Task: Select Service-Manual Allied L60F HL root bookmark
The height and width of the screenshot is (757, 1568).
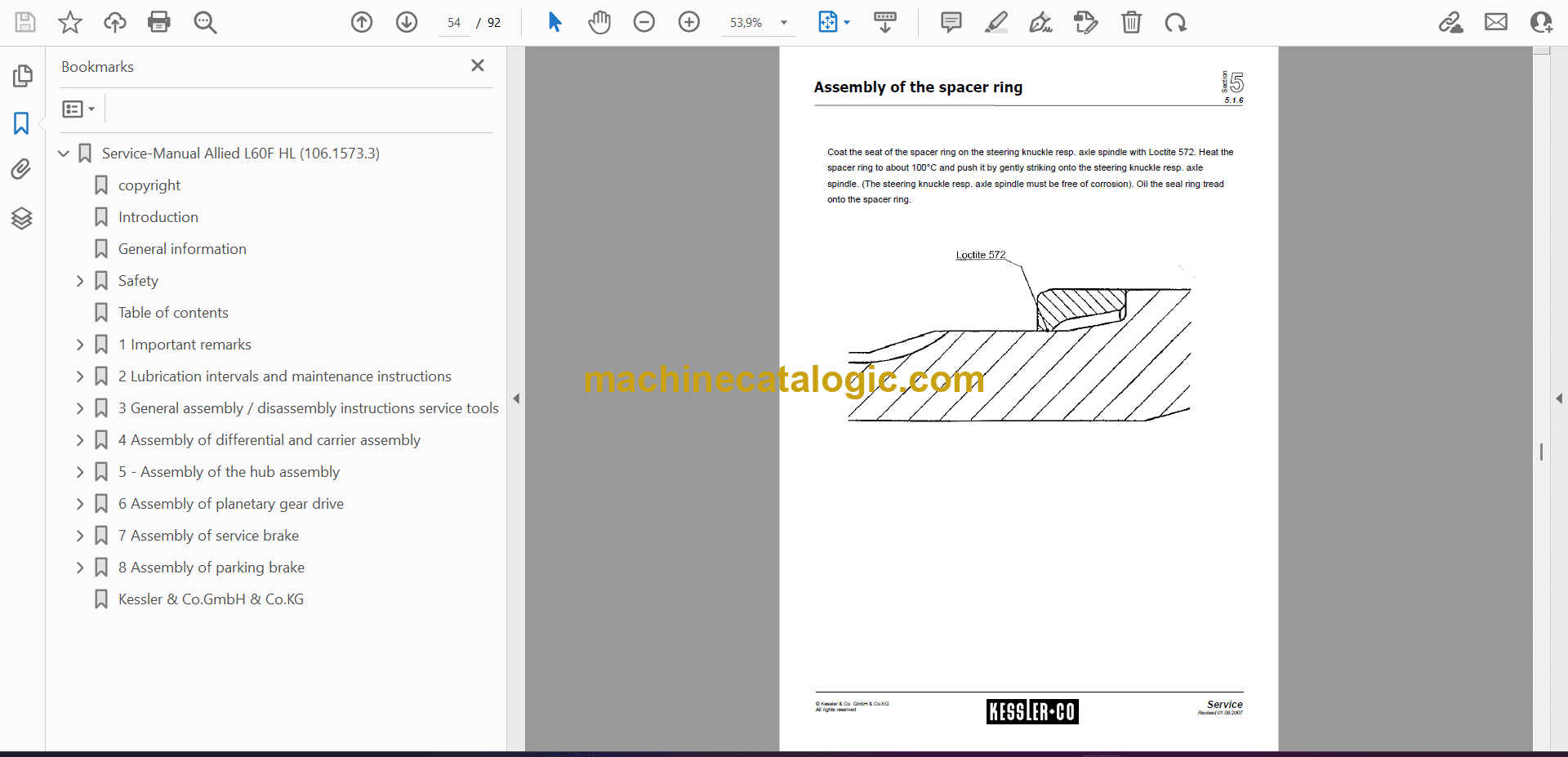Action: [241, 154]
